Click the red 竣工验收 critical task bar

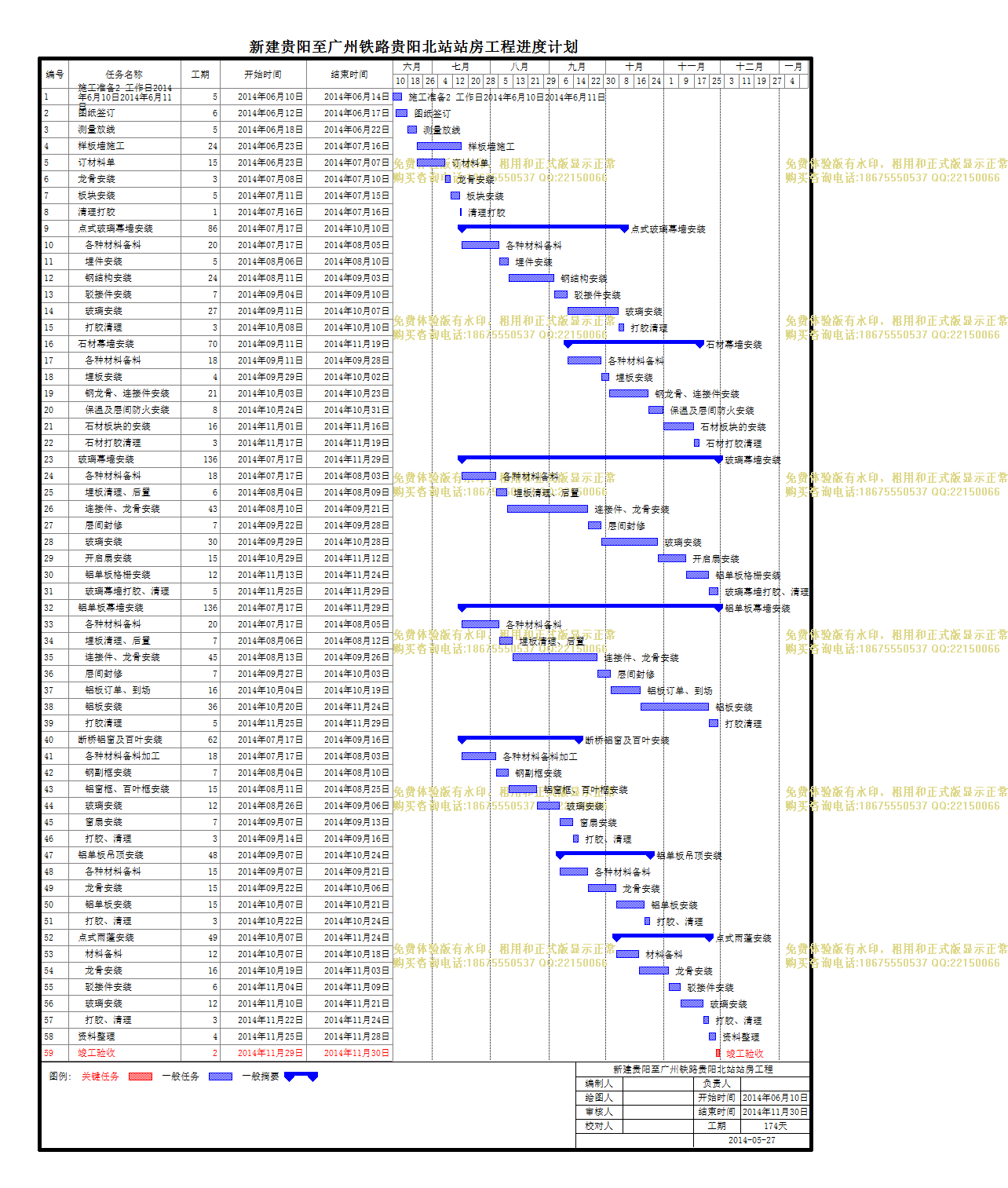[718, 1053]
